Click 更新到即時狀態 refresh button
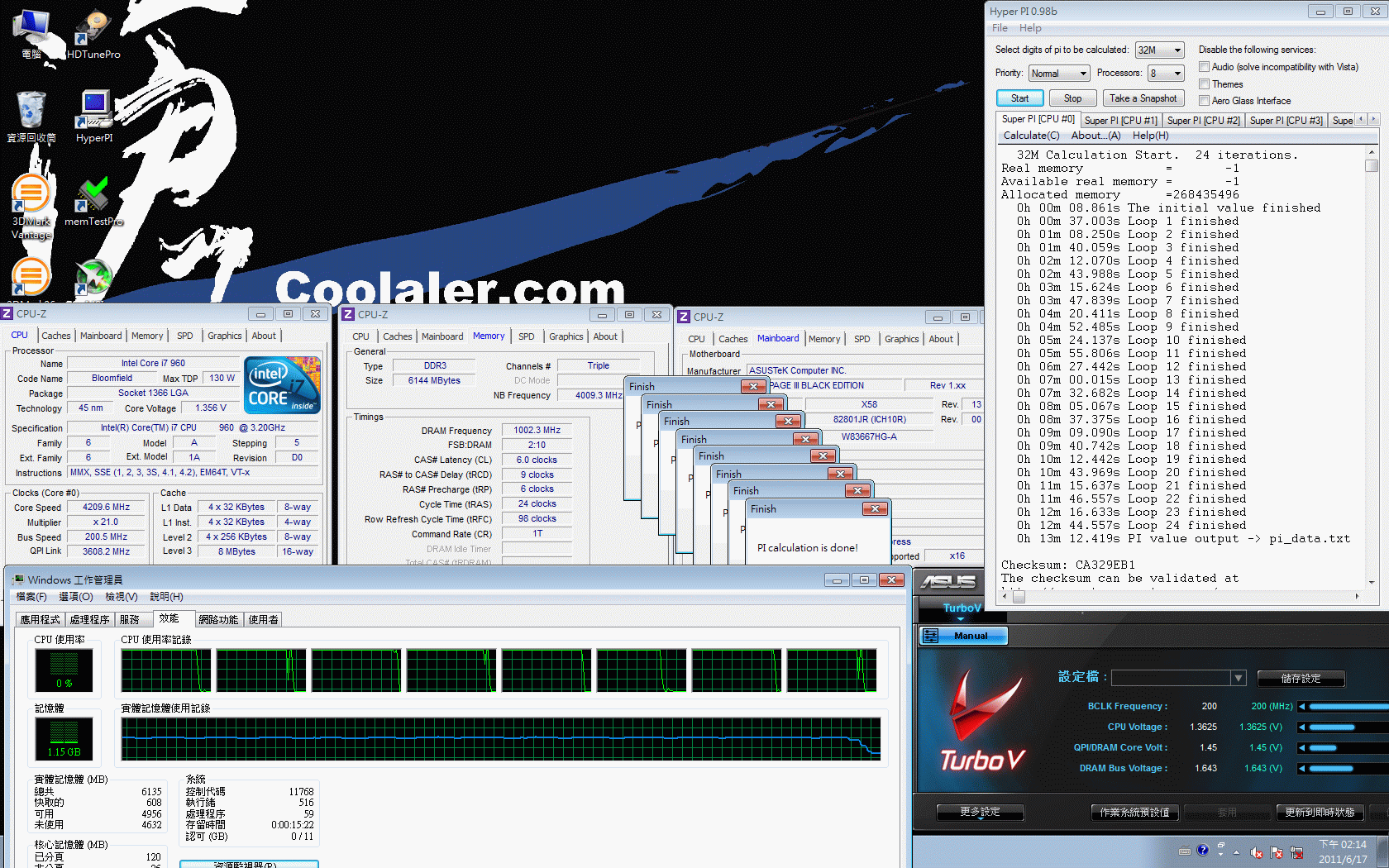Image resolution: width=1389 pixels, height=868 pixels. pyautogui.click(x=1320, y=813)
